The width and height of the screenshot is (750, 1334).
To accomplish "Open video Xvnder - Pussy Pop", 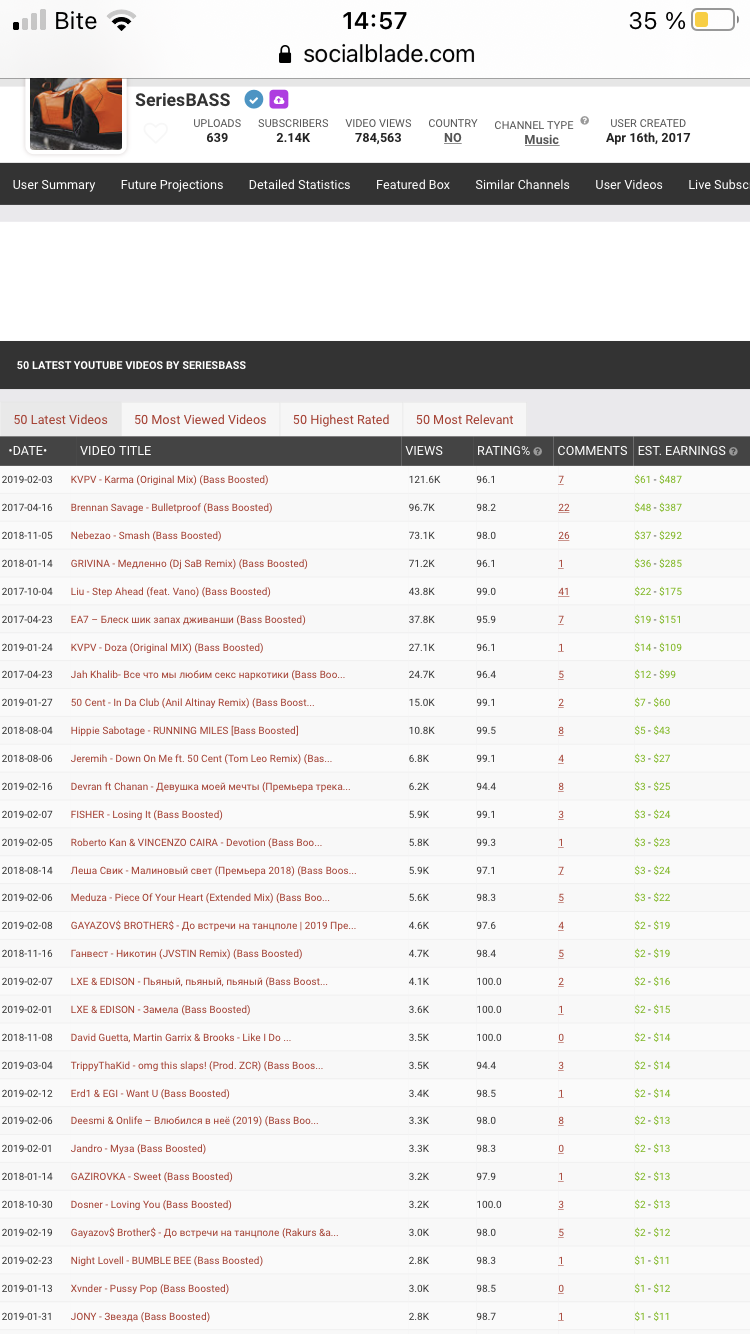I will point(150,1289).
